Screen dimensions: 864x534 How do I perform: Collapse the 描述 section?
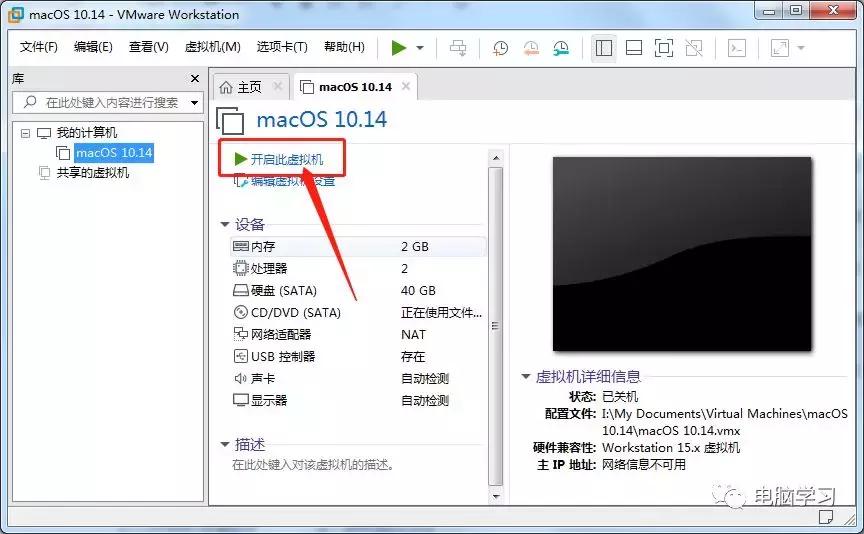tap(225, 444)
